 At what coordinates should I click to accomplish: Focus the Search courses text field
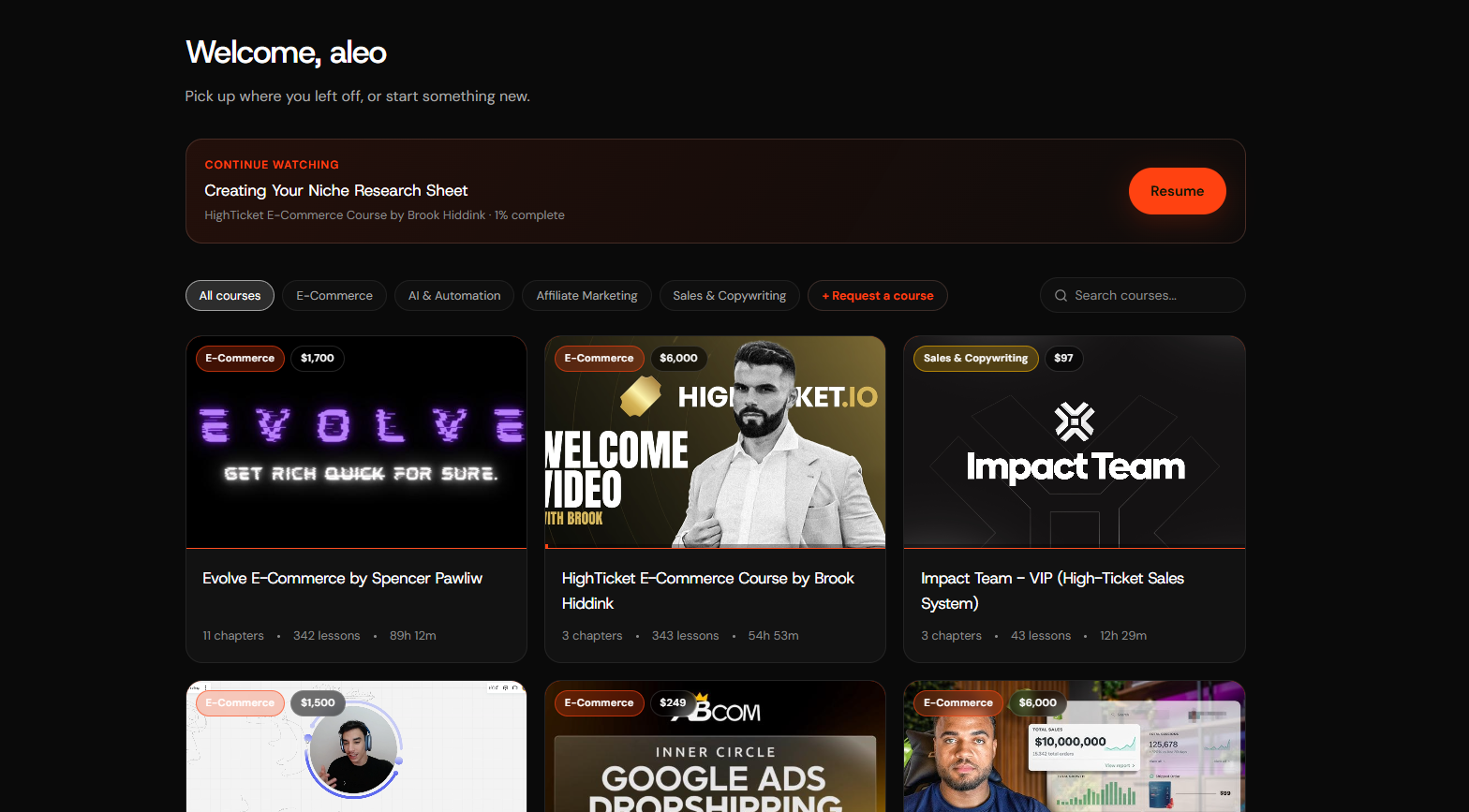point(1143,295)
